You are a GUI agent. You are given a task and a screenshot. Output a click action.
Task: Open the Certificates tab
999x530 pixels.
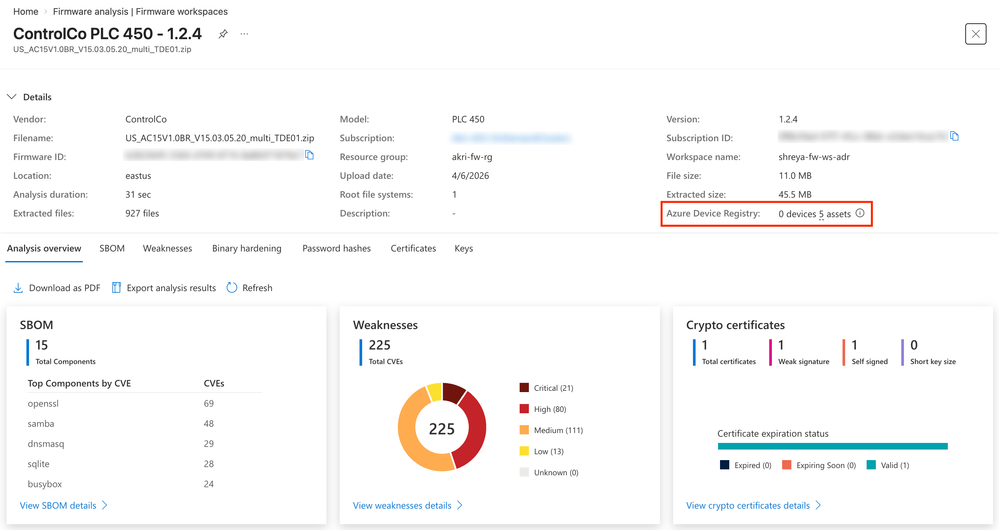pos(413,248)
